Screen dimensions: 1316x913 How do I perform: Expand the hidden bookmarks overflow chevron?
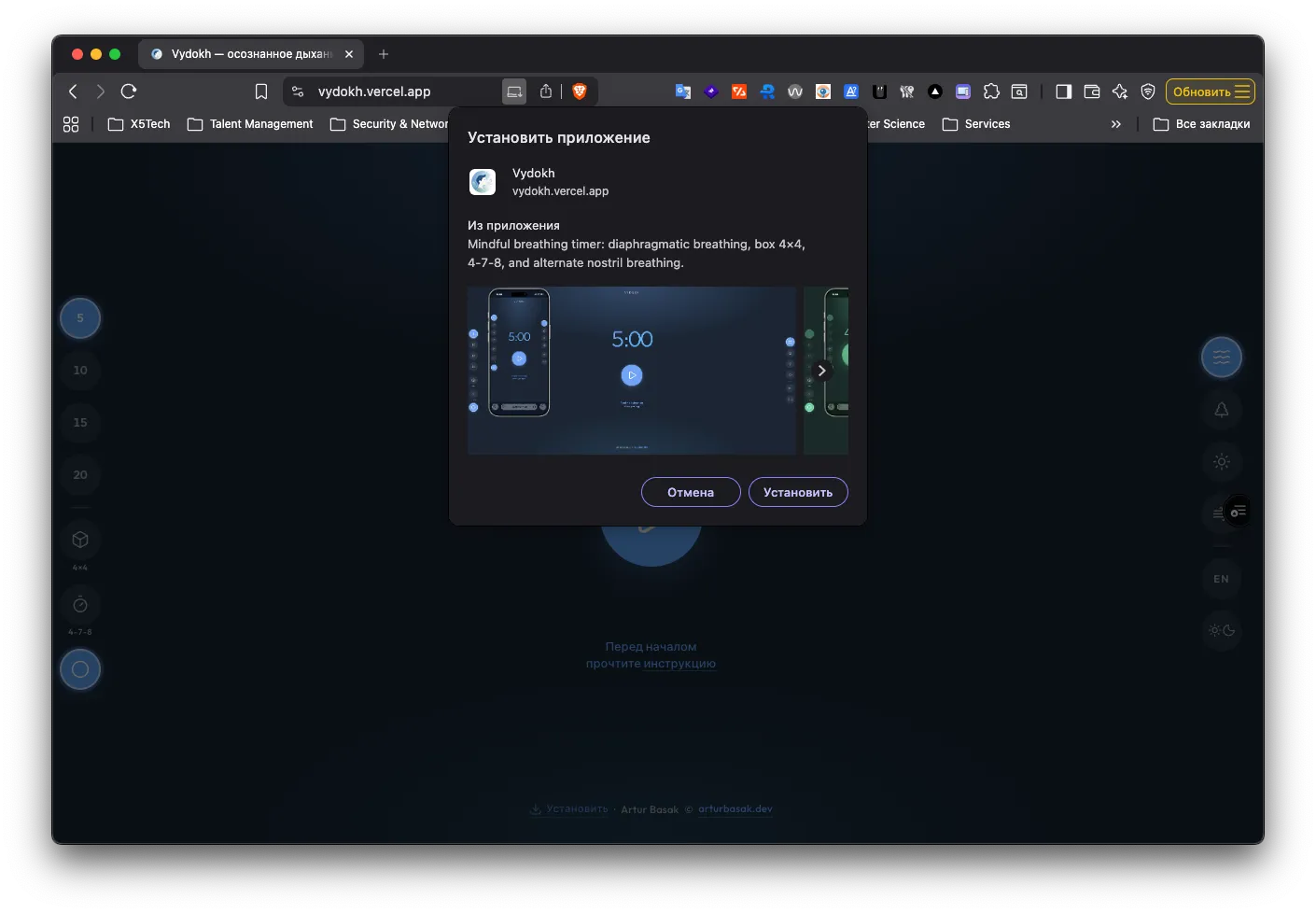click(x=1116, y=124)
